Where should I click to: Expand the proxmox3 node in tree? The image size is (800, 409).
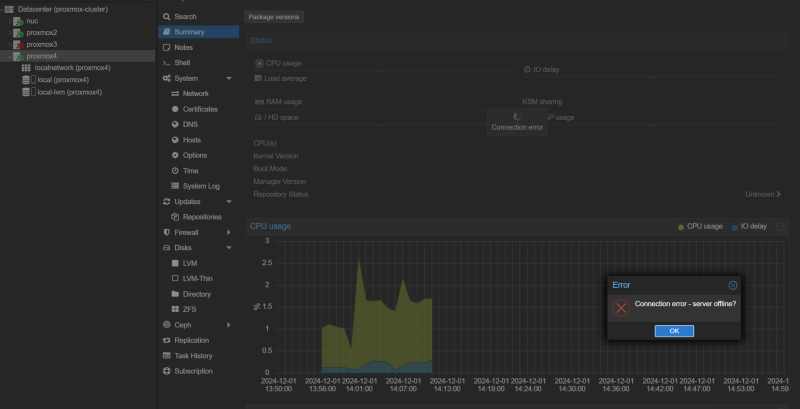(10, 45)
